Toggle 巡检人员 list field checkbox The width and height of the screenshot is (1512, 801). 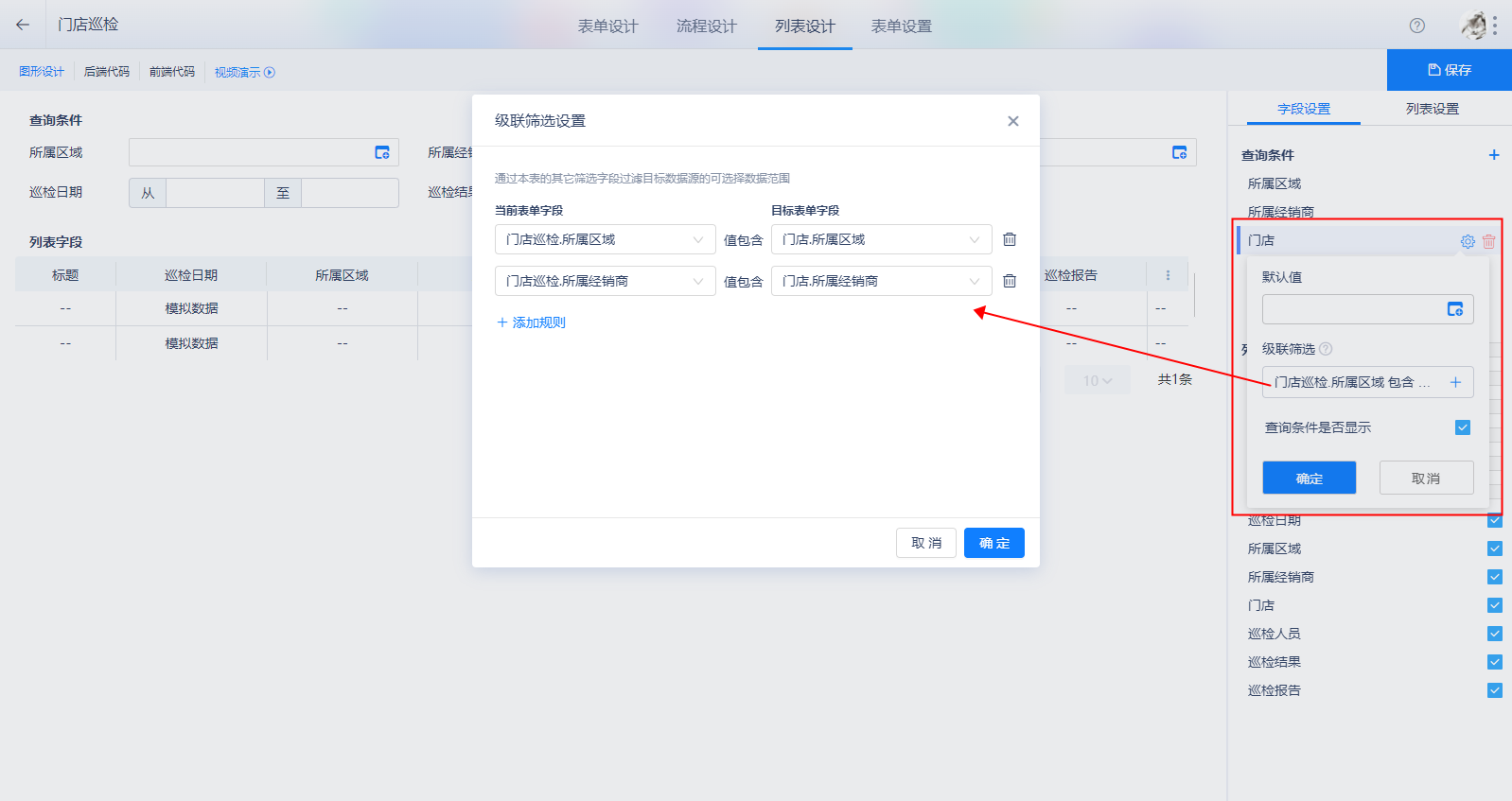(1495, 634)
